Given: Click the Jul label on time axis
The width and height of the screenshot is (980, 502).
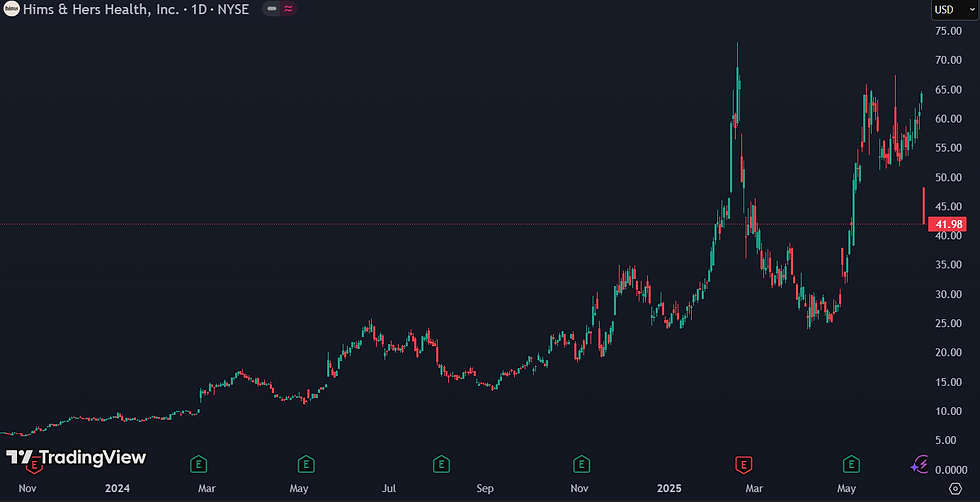Looking at the screenshot, I should click(x=389, y=488).
